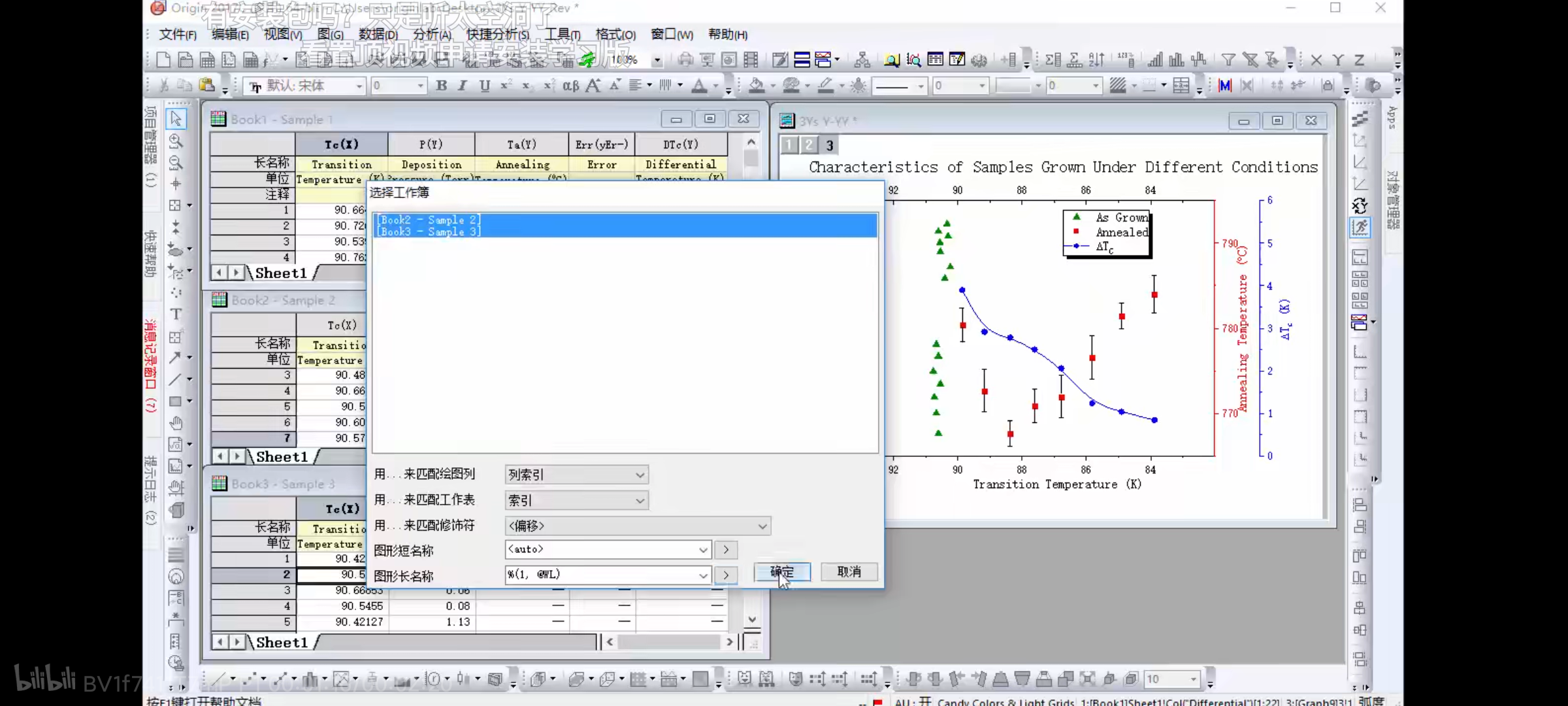This screenshot has width=1568, height=706.
Task: Click arrow button beside 图形短名称 field
Action: (726, 550)
